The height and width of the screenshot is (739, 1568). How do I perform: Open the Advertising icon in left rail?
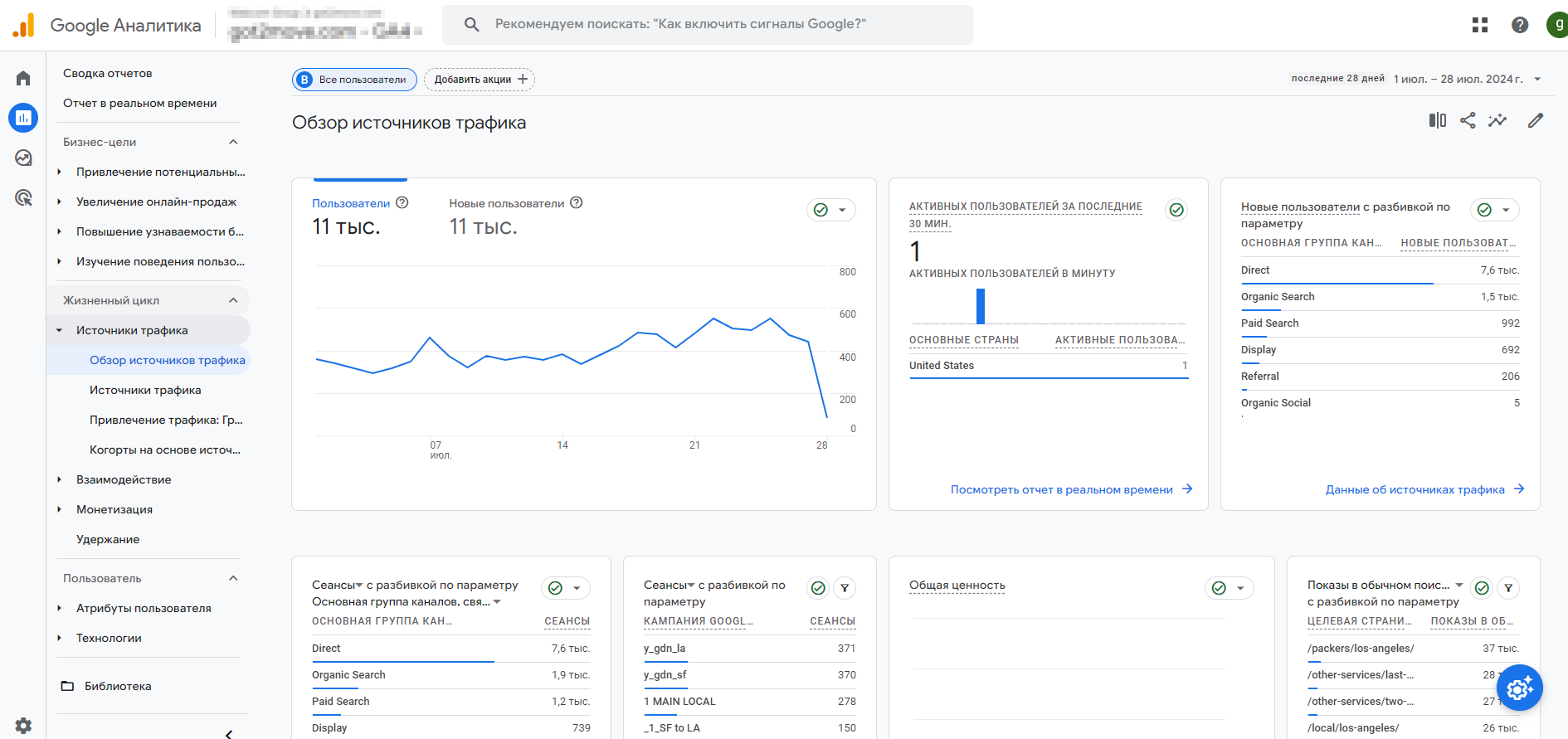pyautogui.click(x=23, y=197)
